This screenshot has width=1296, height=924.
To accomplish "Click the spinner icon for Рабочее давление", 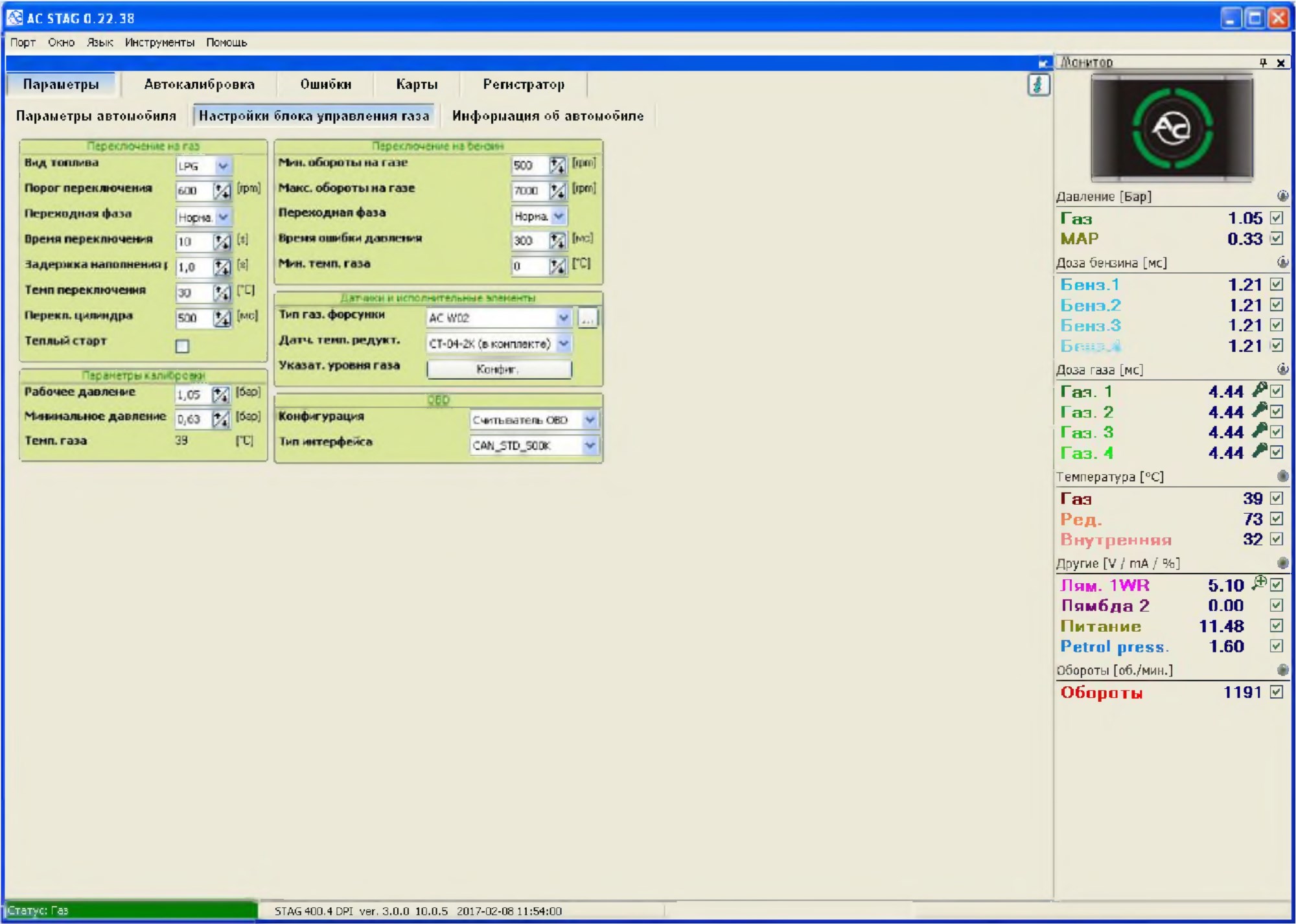I will pyautogui.click(x=221, y=395).
